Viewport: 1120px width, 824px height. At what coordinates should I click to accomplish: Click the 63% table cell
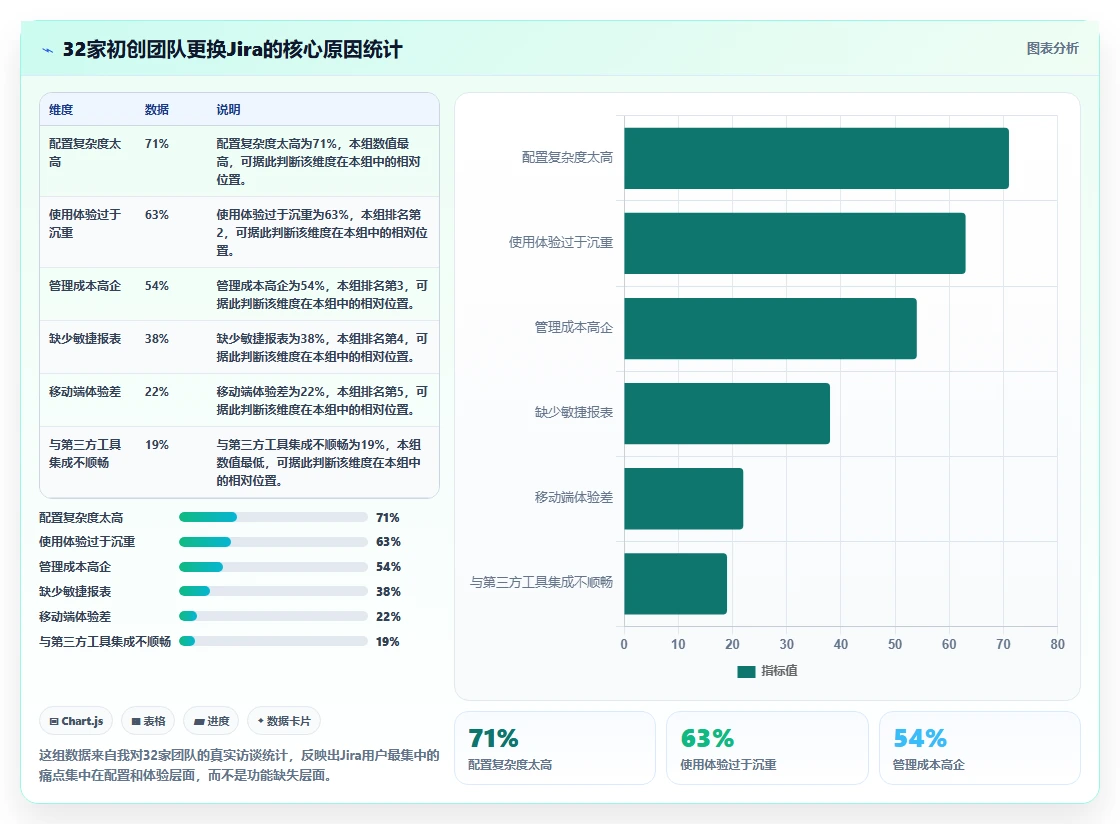point(156,214)
